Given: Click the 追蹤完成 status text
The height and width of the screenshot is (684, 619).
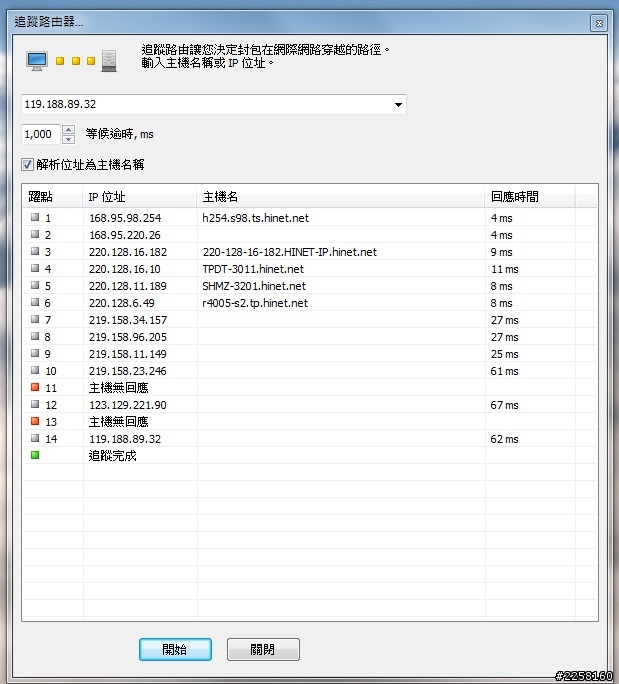Looking at the screenshot, I should click(113, 456).
